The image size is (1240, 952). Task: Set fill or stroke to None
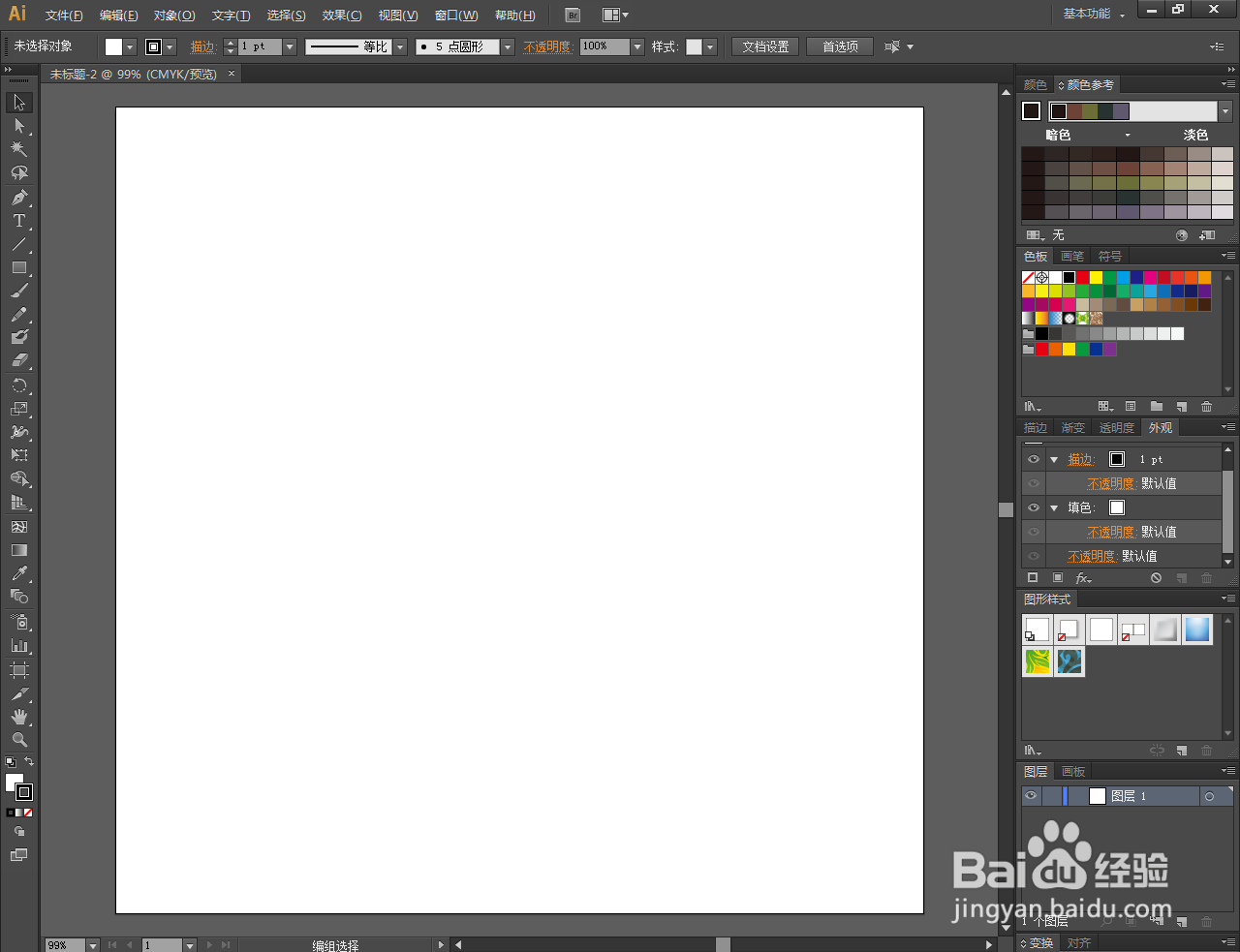pyautogui.click(x=28, y=813)
